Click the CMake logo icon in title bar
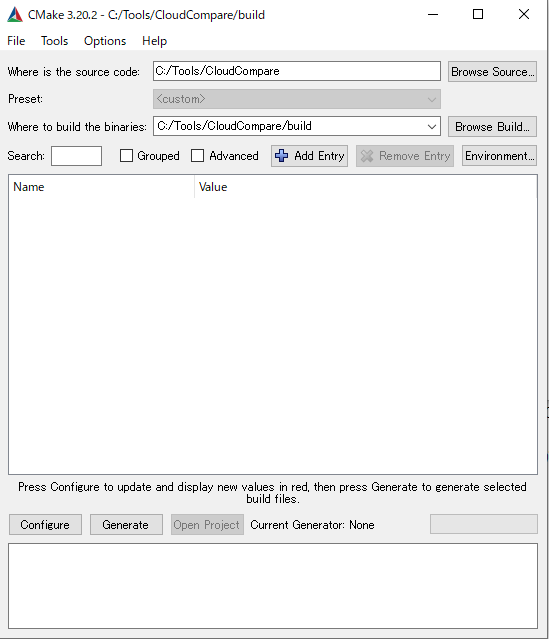 (15, 15)
